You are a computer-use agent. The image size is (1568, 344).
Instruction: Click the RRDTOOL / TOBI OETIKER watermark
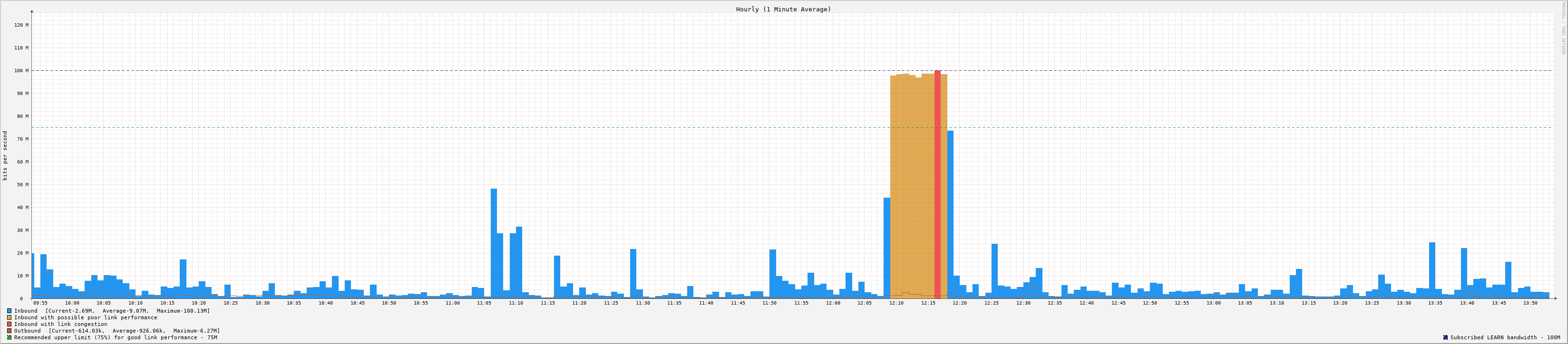coord(1562,28)
